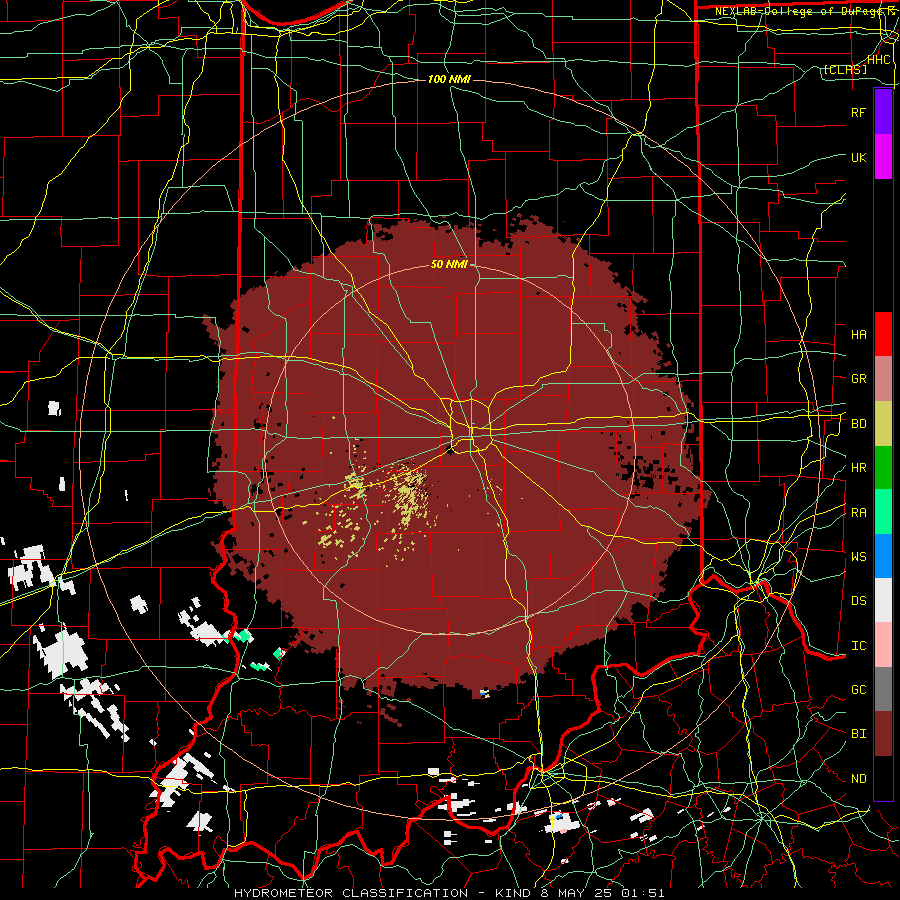This screenshot has height=900, width=900.
Task: Click the "GC" legend label
Action: (x=858, y=690)
